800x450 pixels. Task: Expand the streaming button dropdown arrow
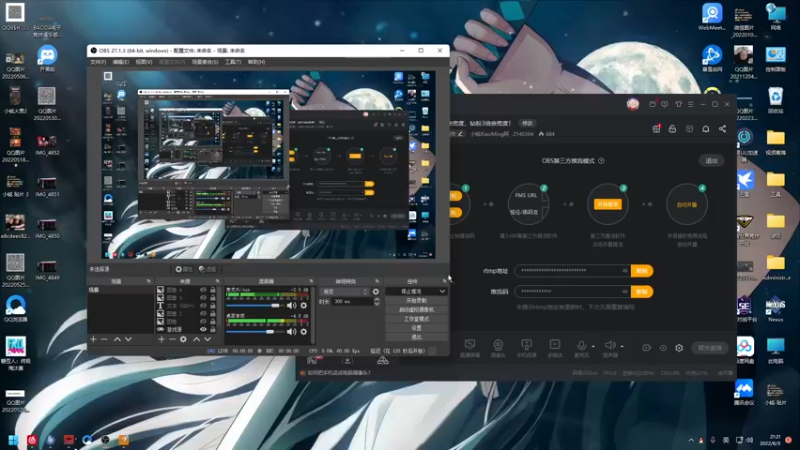(x=442, y=291)
